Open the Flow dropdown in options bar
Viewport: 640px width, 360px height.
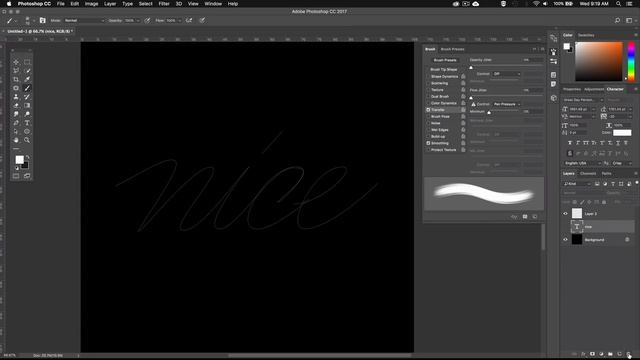(179, 20)
